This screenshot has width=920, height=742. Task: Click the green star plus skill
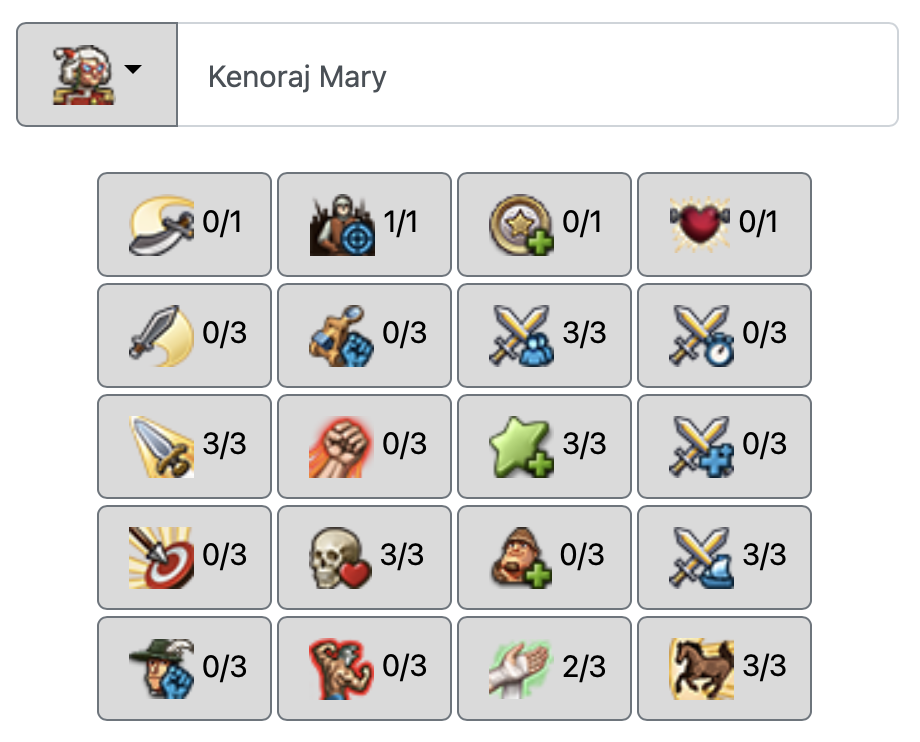pos(544,446)
